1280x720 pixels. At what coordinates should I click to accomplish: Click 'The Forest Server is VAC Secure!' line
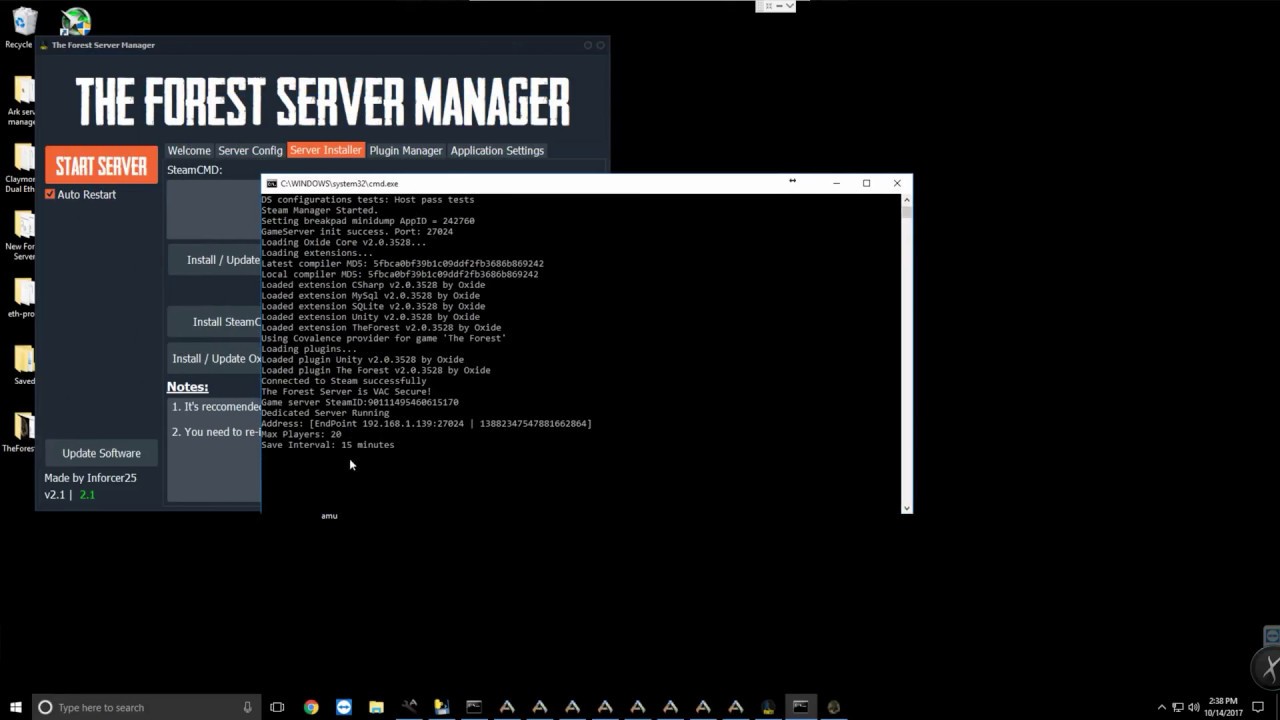346,392
